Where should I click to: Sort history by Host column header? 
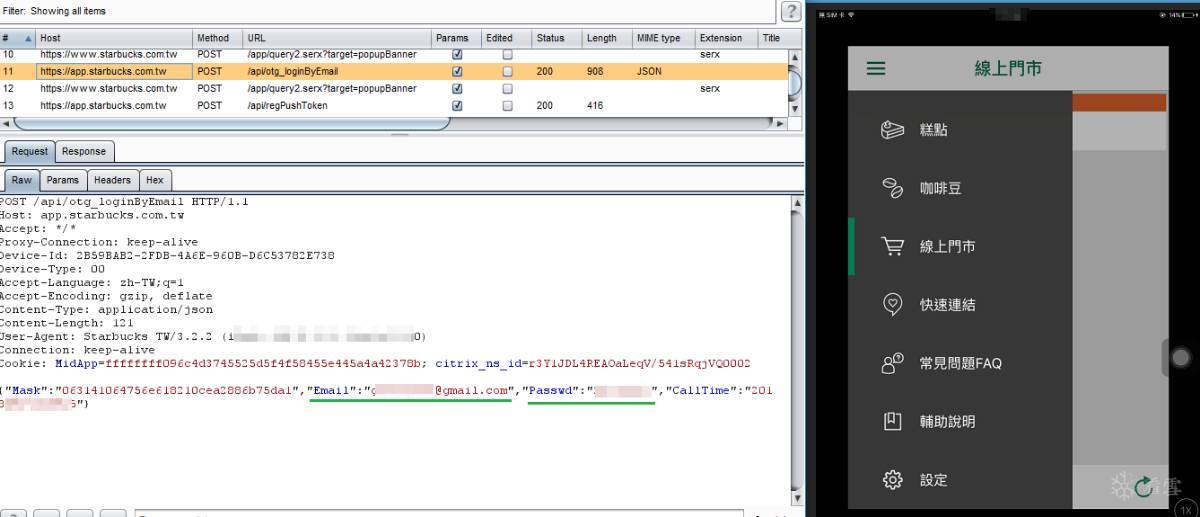114,38
